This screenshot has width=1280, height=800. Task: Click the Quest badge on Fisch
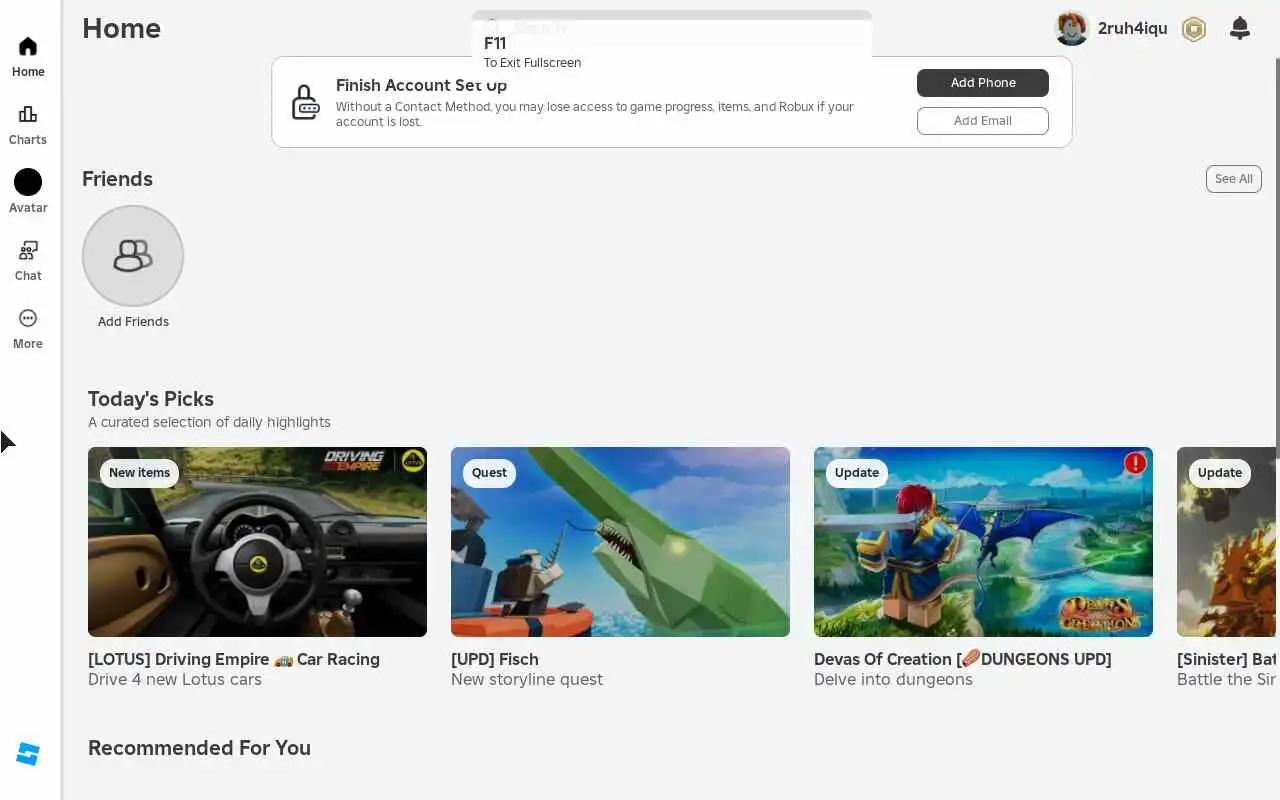[489, 473]
